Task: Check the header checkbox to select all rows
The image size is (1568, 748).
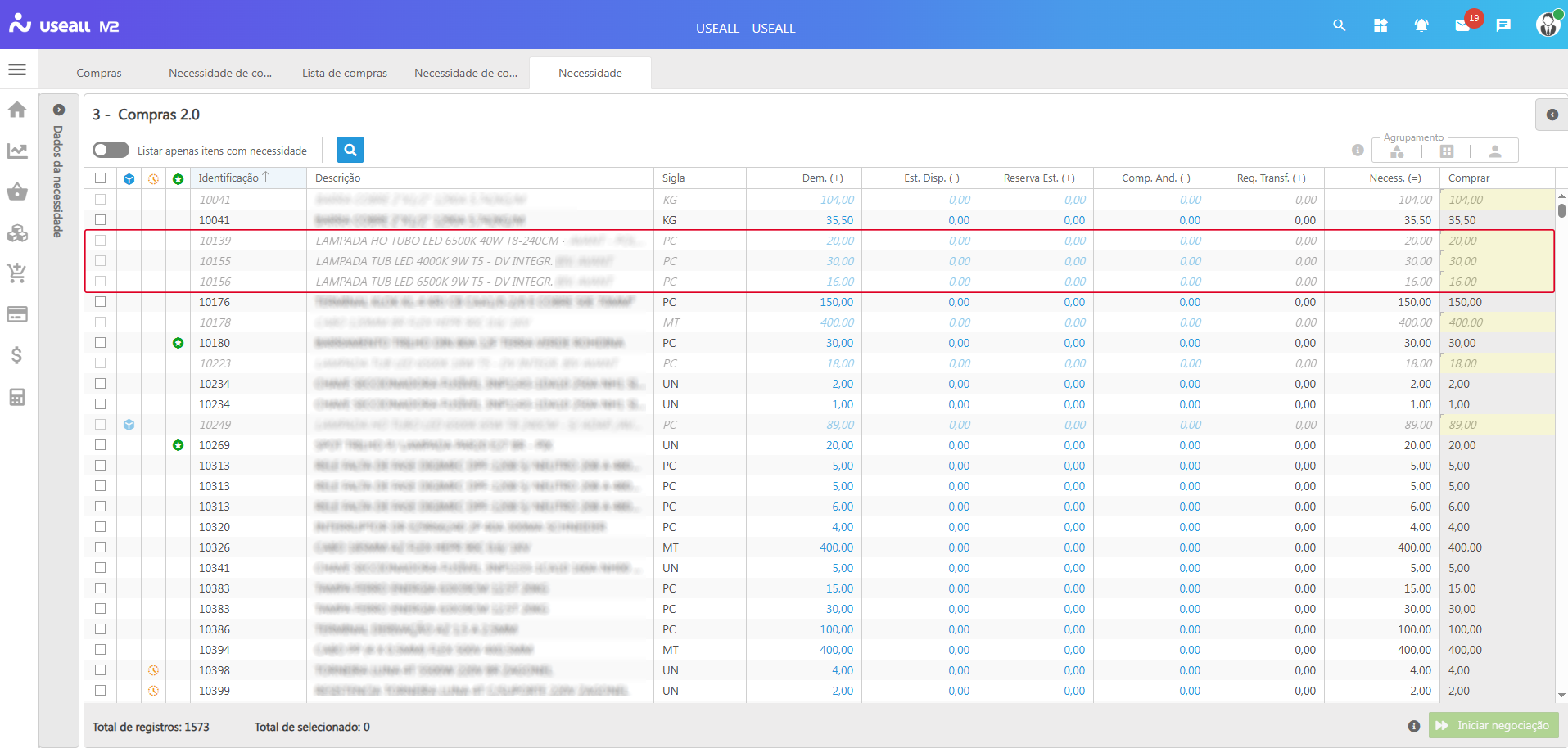Action: pos(101,178)
